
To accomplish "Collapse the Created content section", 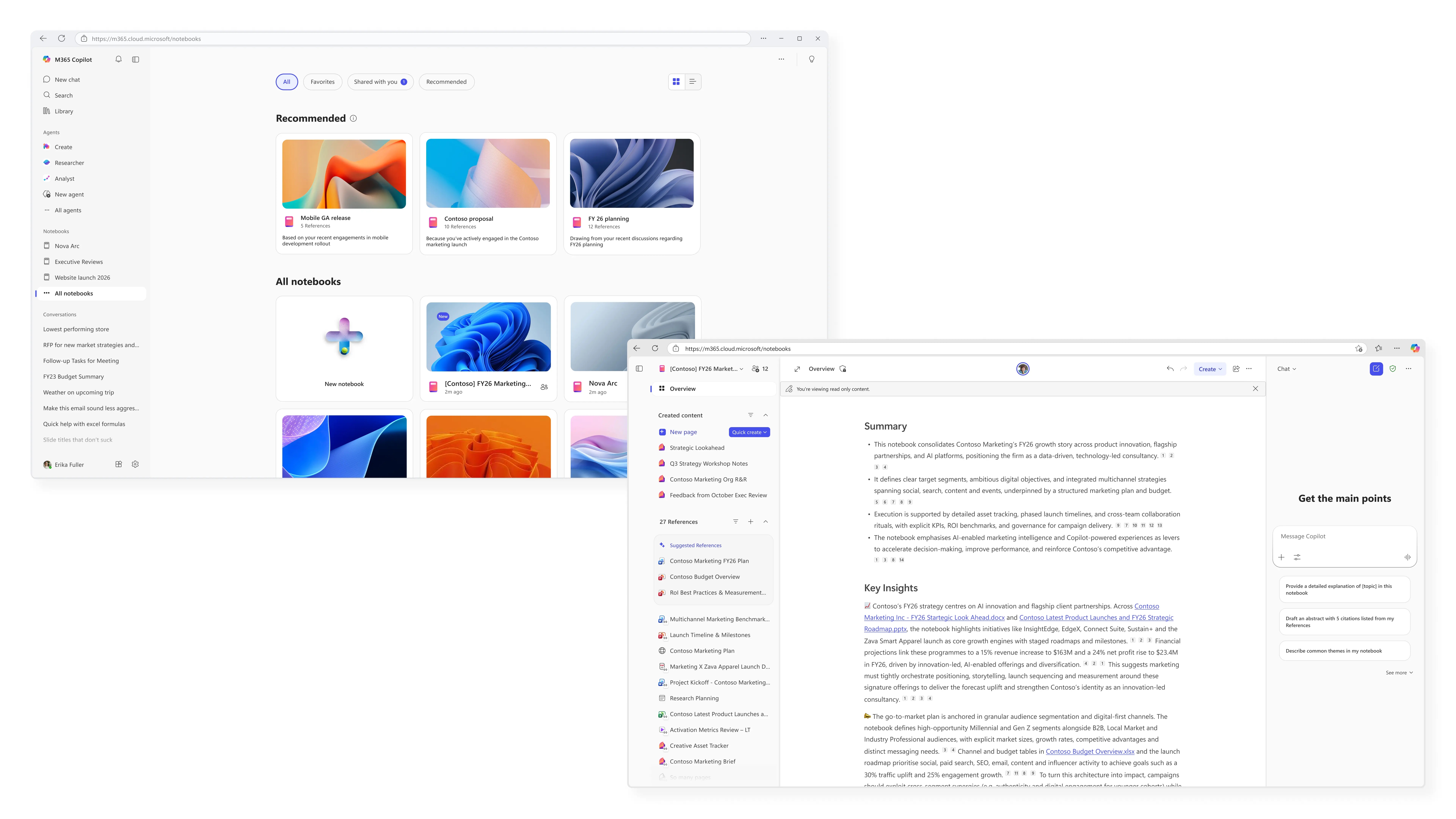I will (766, 415).
